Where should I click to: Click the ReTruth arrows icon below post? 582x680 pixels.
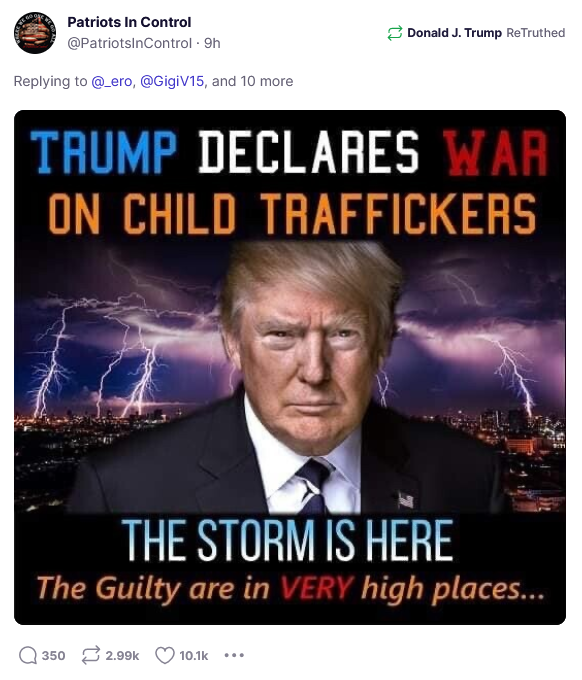click(91, 655)
